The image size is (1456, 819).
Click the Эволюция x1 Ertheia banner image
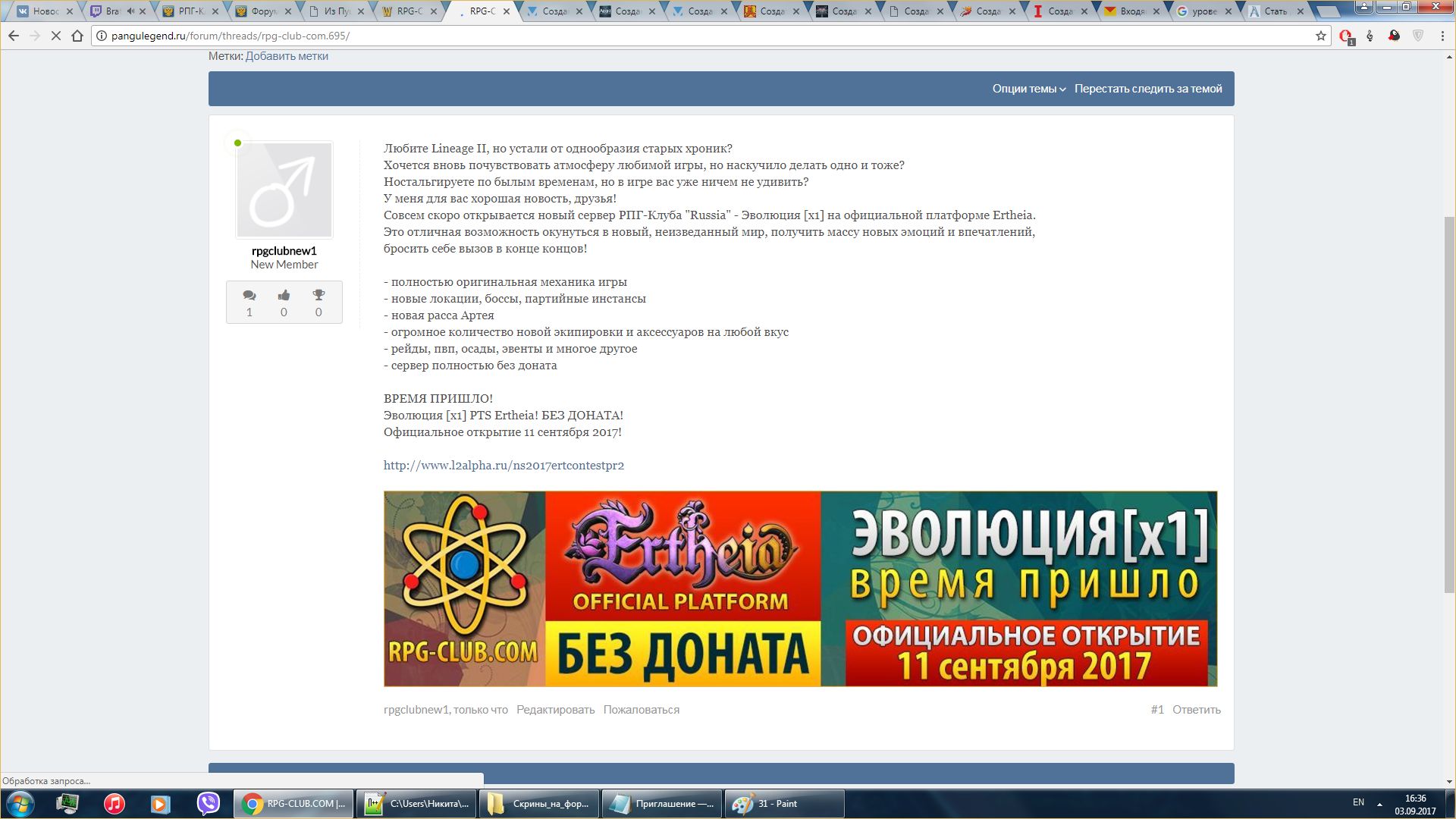[x=800, y=588]
